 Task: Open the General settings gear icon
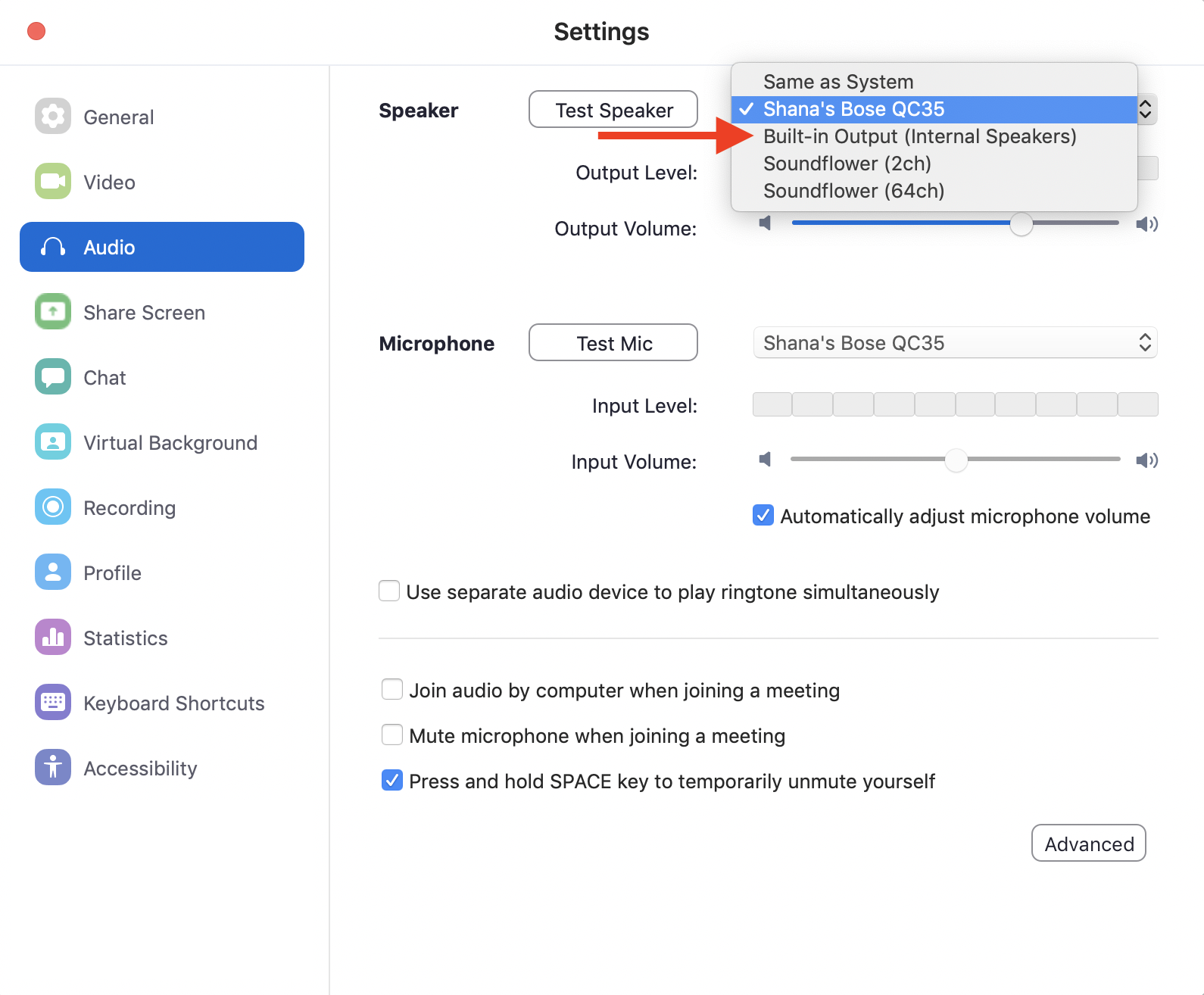53,116
